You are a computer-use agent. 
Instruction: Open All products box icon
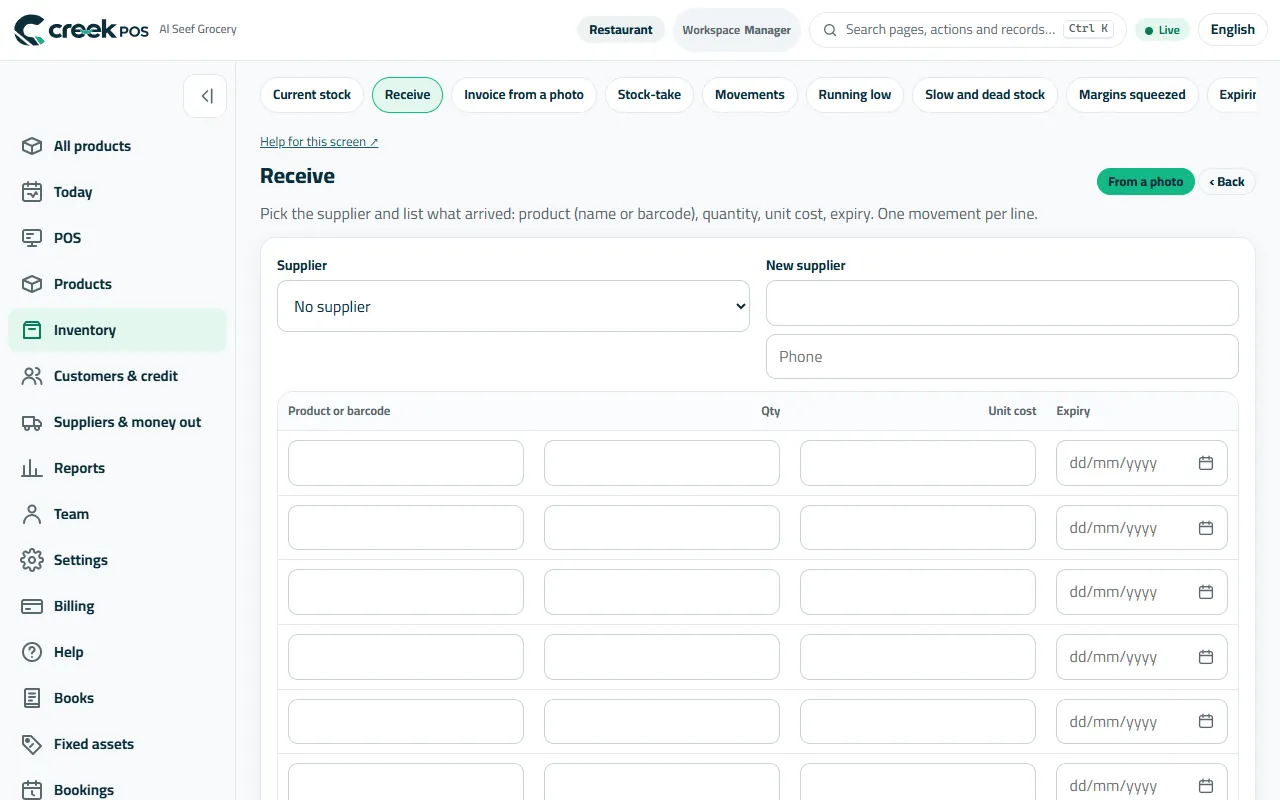pyautogui.click(x=32, y=146)
